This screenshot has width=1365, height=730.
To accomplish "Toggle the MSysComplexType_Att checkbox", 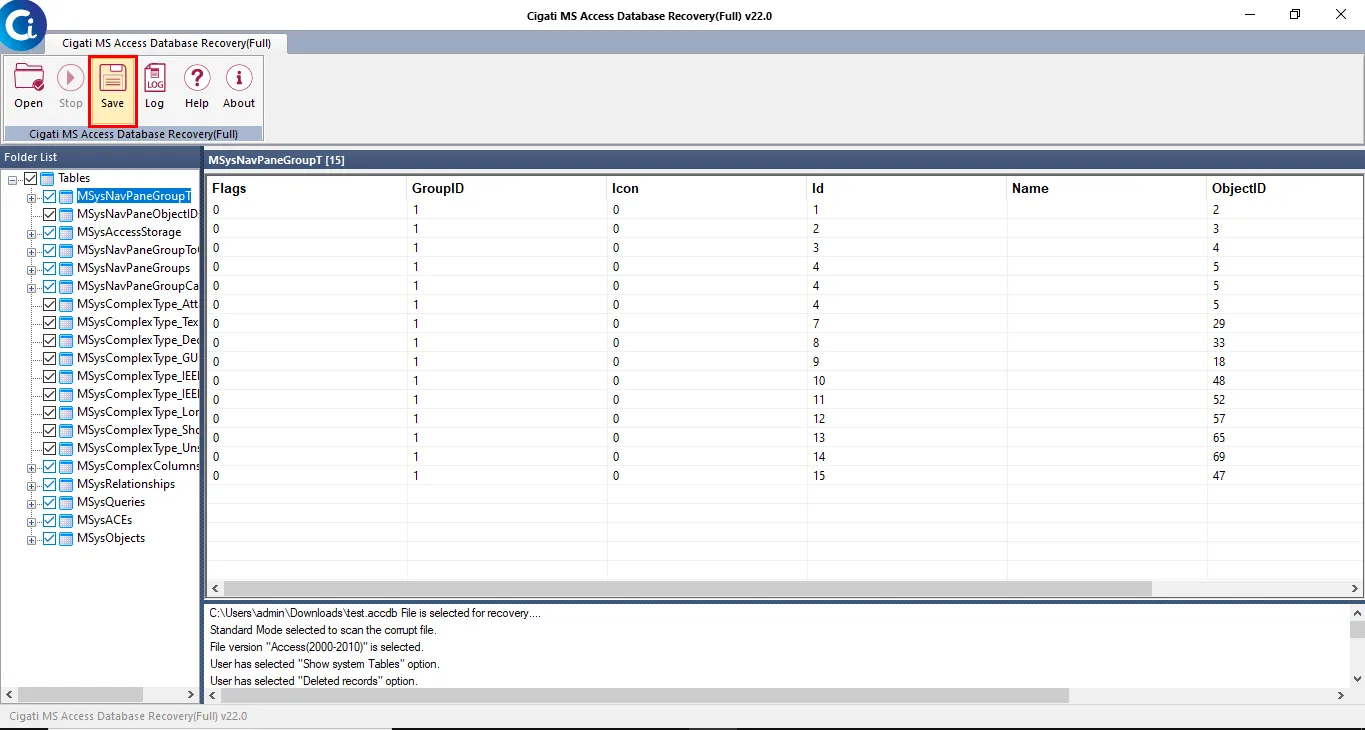I will 49,304.
